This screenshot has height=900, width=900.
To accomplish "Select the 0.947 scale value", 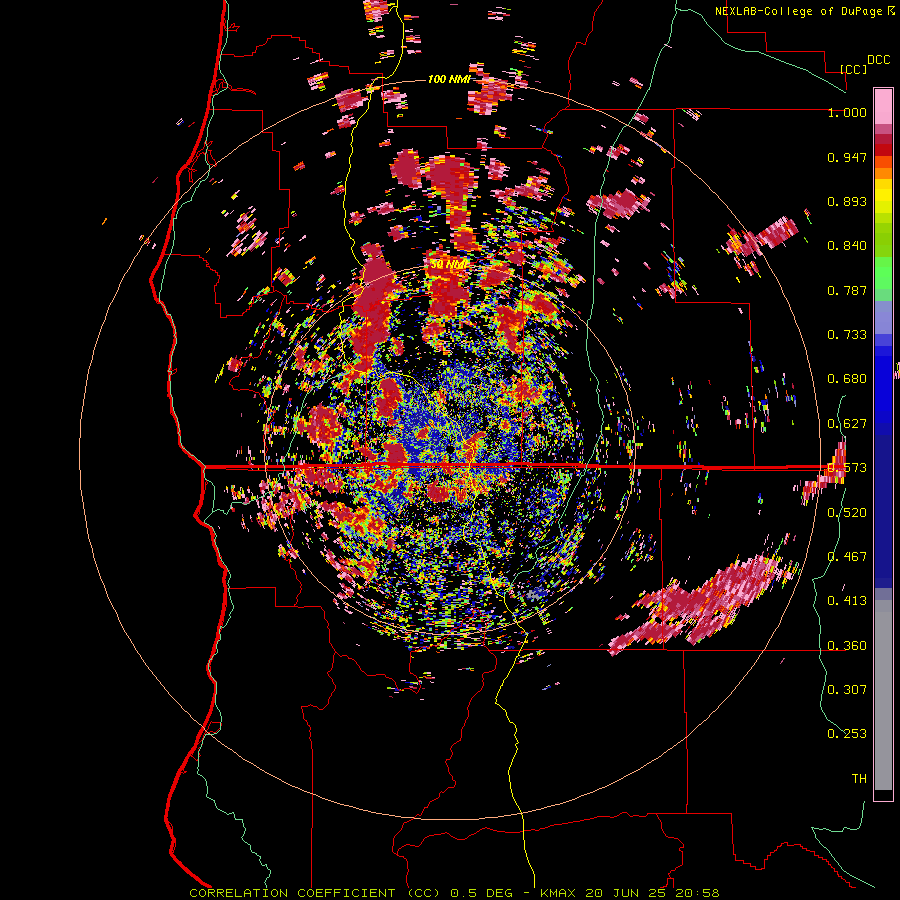I will click(x=847, y=157).
